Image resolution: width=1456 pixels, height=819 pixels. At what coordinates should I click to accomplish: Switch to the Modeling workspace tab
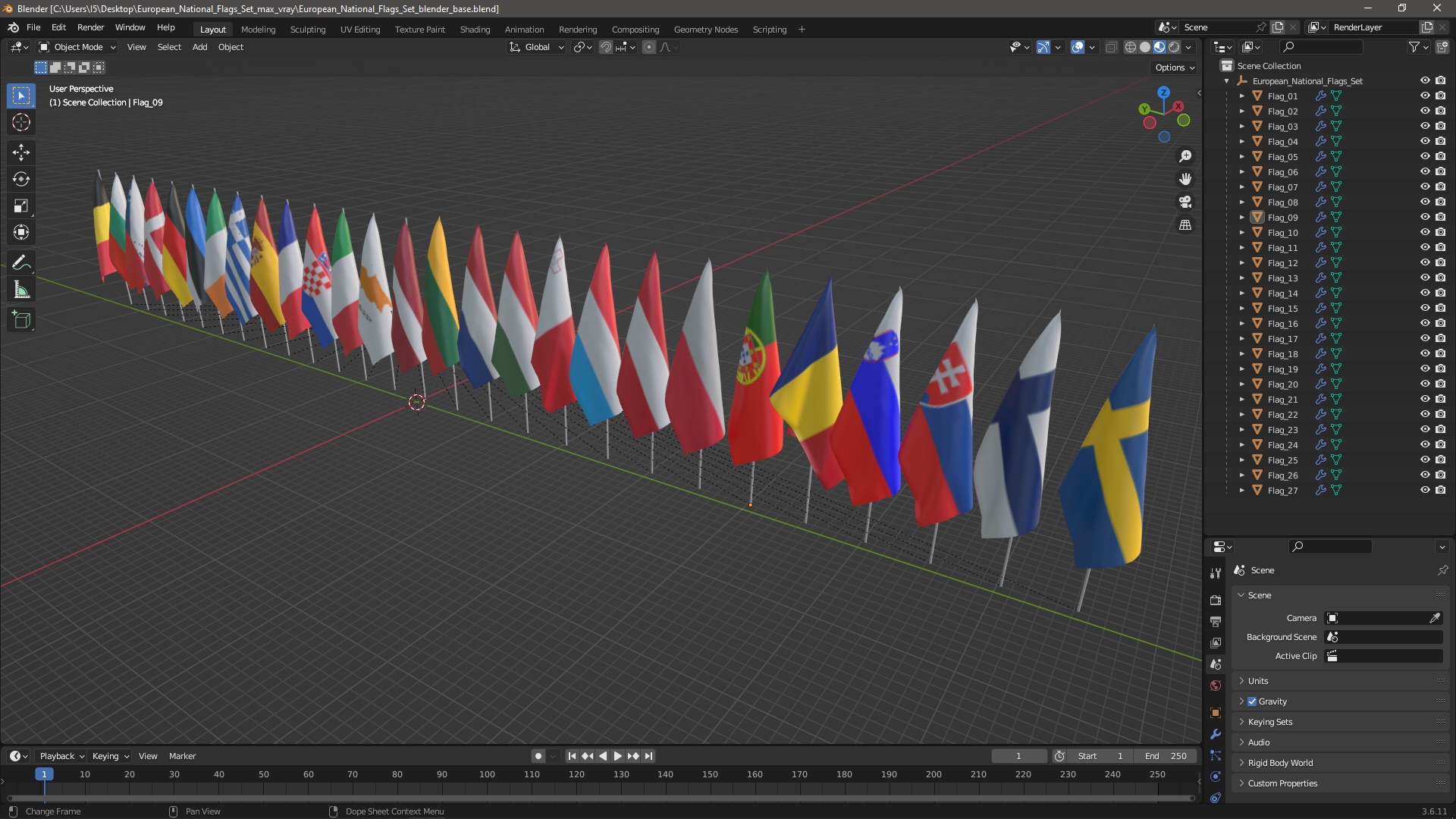point(258,29)
